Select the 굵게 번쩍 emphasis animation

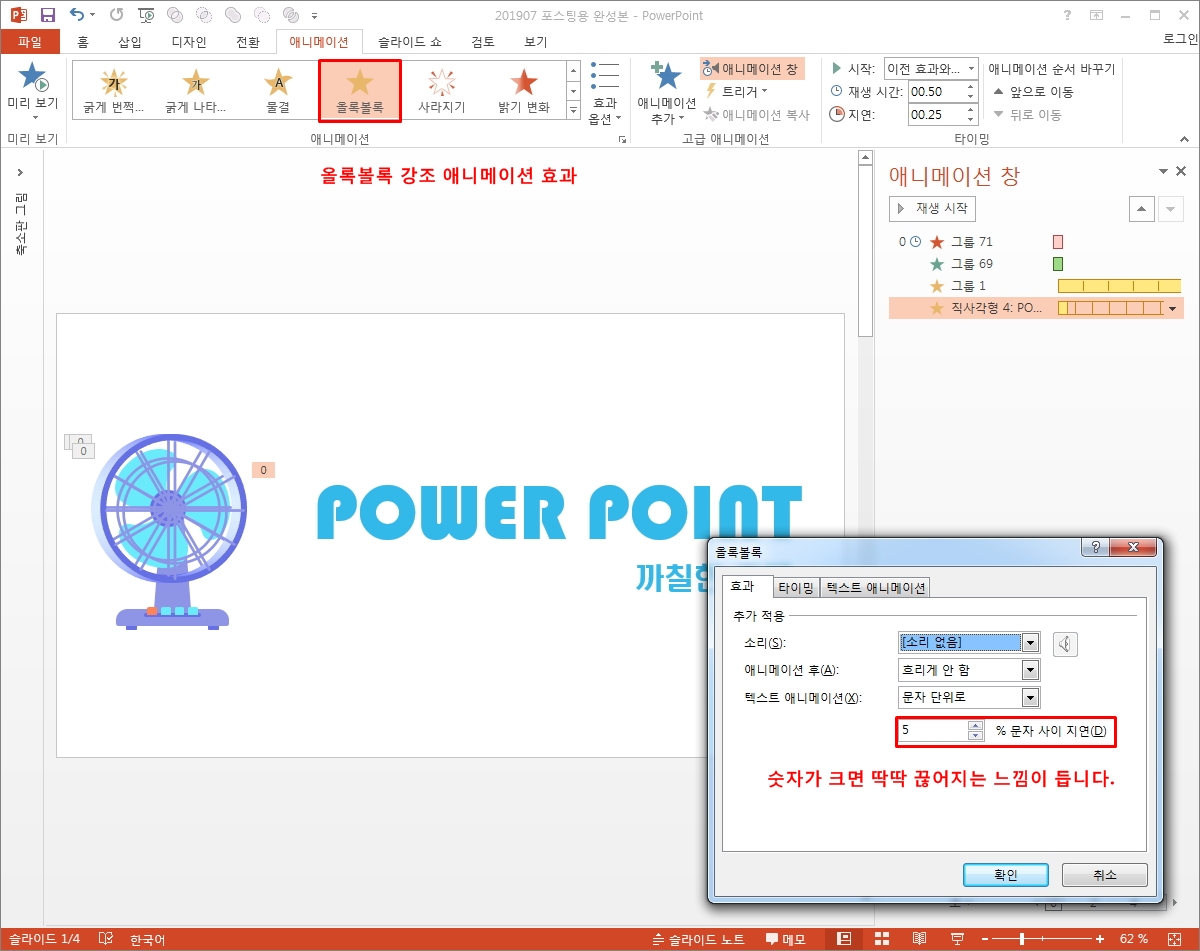(114, 89)
